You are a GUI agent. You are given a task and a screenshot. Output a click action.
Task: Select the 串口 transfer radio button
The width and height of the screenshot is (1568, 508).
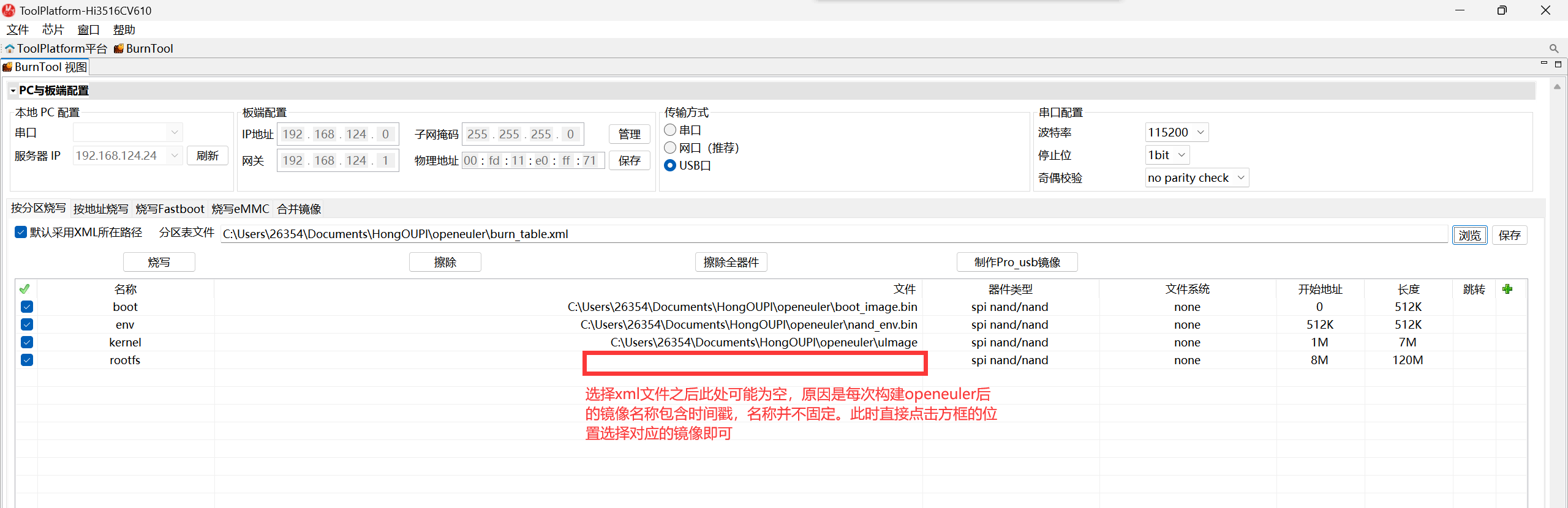point(670,130)
